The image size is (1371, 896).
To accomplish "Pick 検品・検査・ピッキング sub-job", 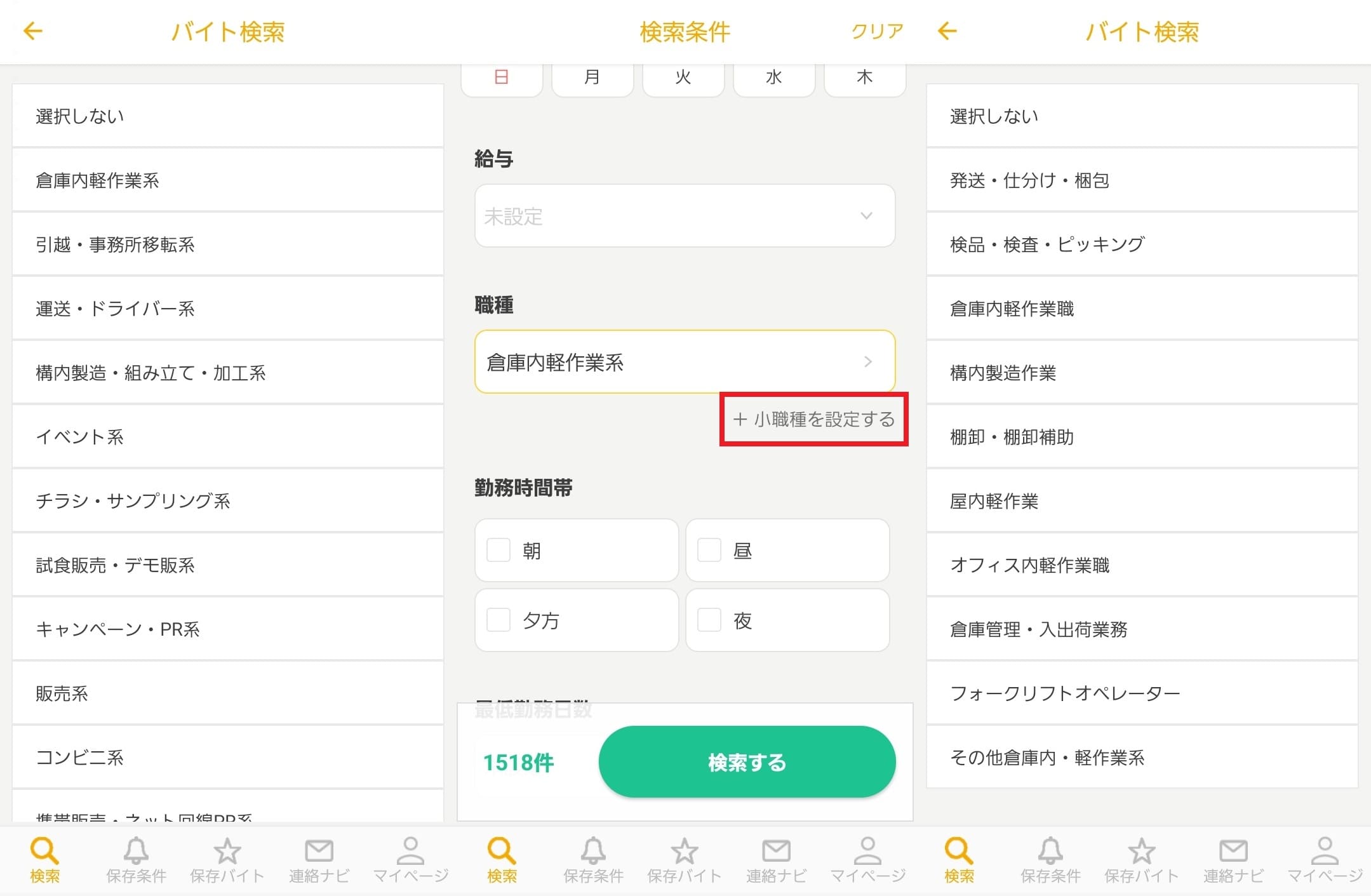I will [x=1142, y=244].
